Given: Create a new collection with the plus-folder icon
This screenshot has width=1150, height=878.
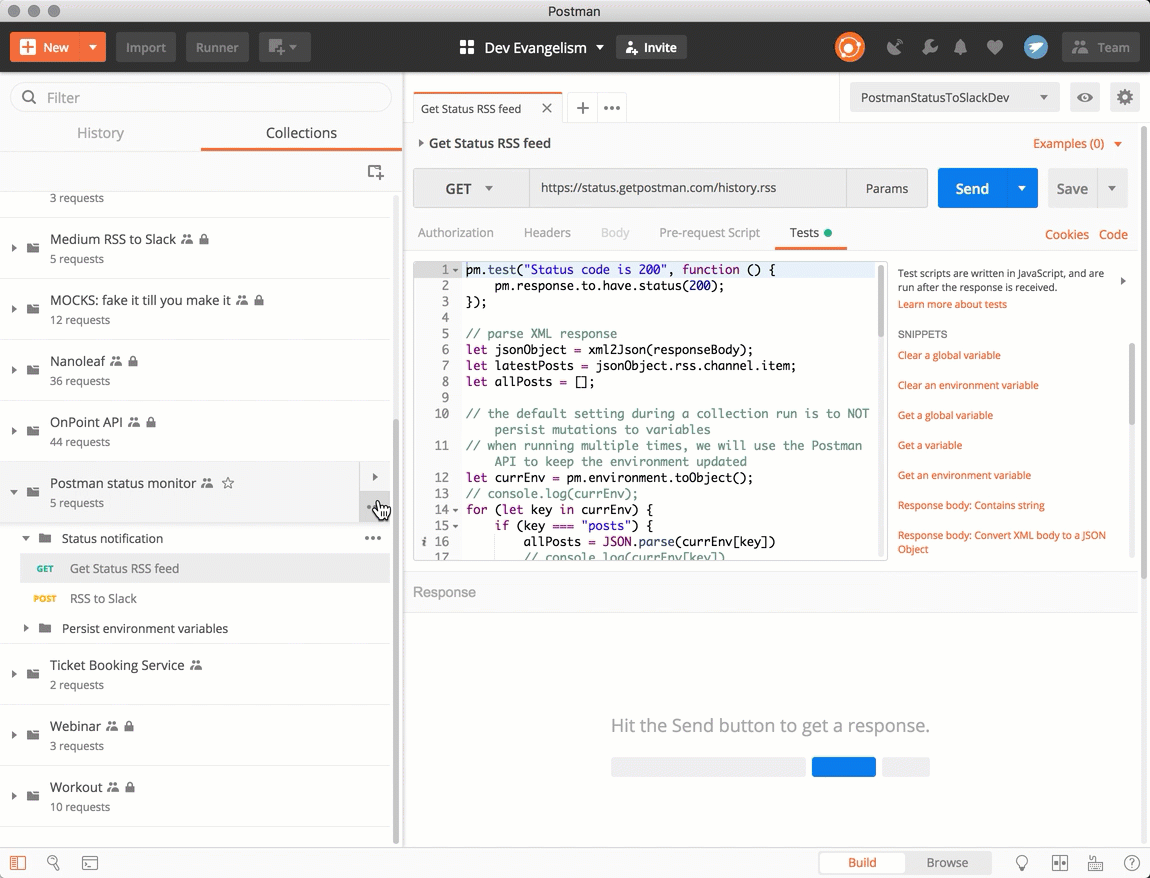Looking at the screenshot, I should tap(376, 172).
